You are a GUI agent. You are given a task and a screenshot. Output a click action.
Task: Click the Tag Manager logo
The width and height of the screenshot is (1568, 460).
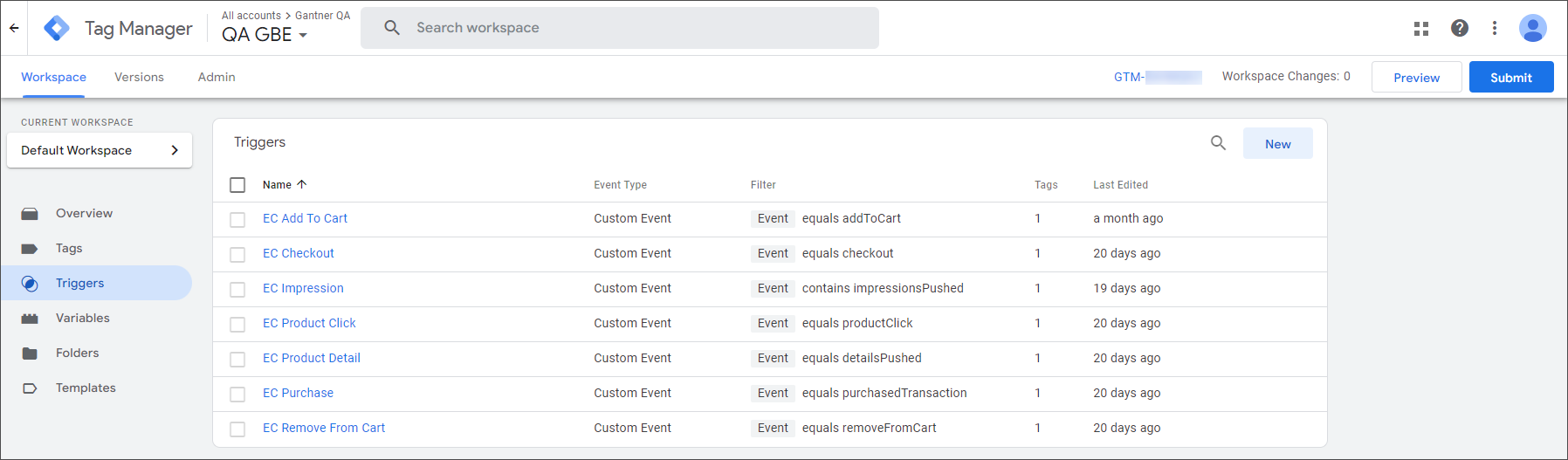(x=57, y=28)
